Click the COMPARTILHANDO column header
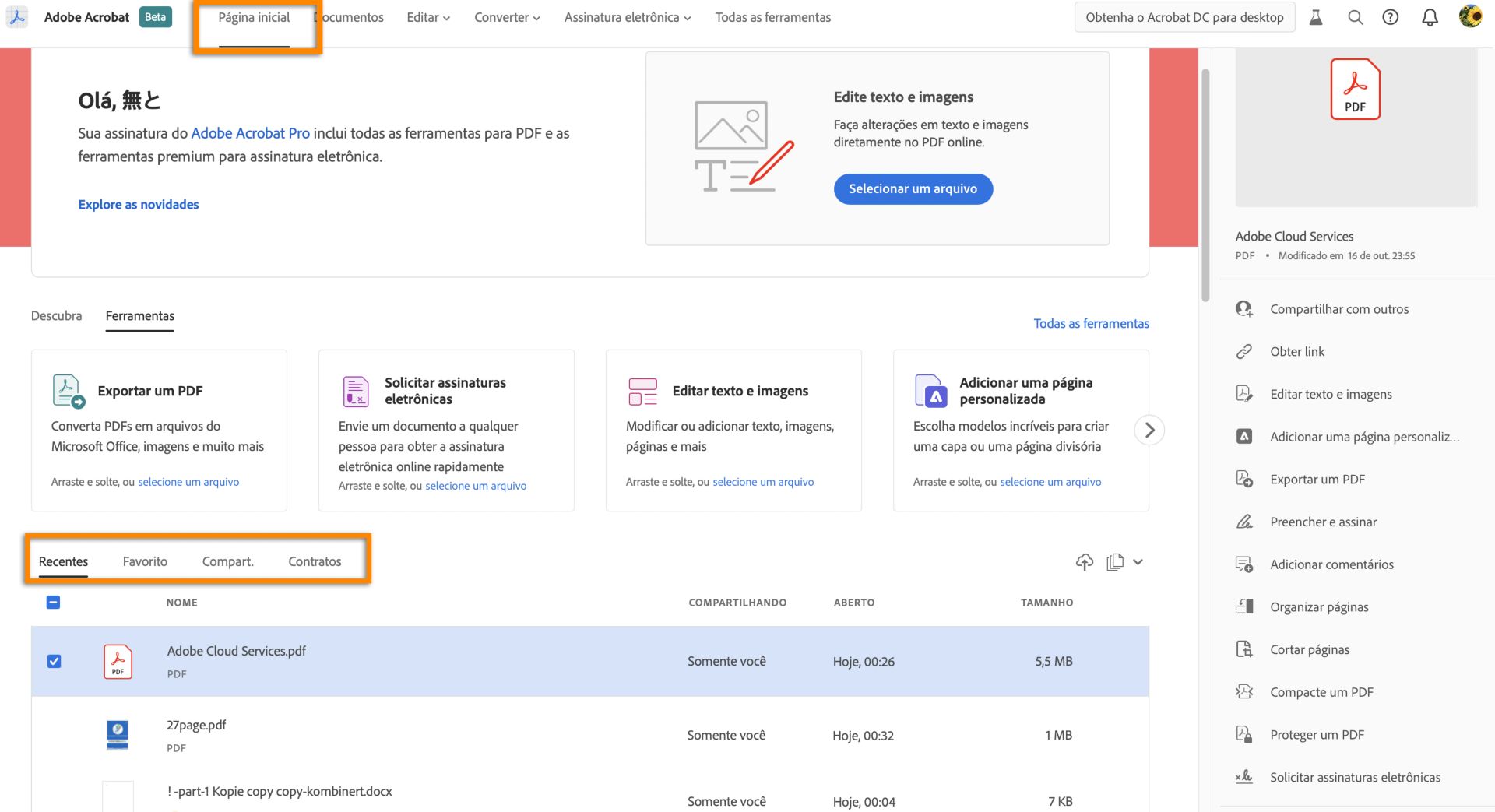 [x=737, y=603]
